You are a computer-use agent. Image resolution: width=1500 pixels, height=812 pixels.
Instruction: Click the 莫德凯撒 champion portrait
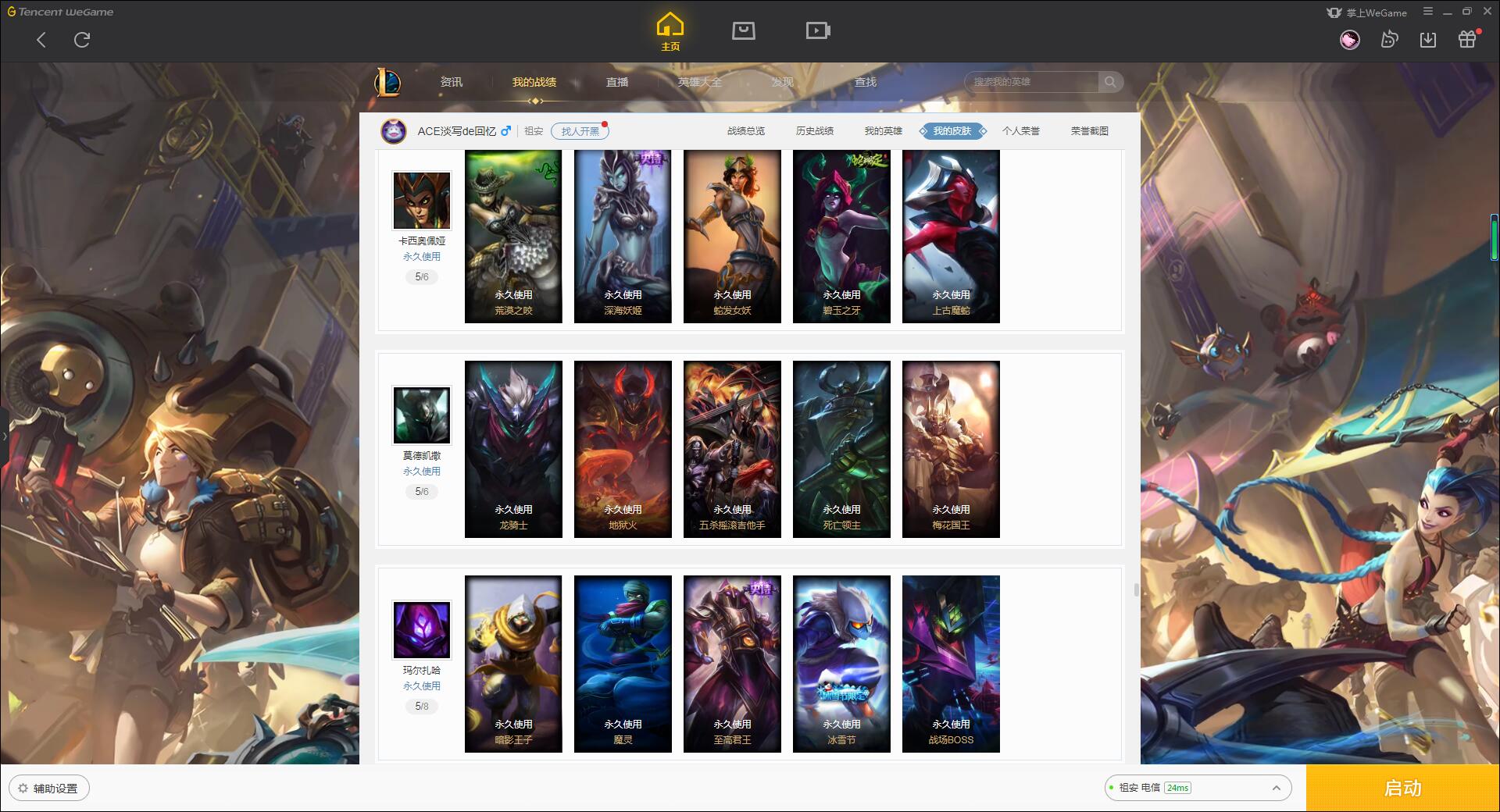(x=422, y=415)
